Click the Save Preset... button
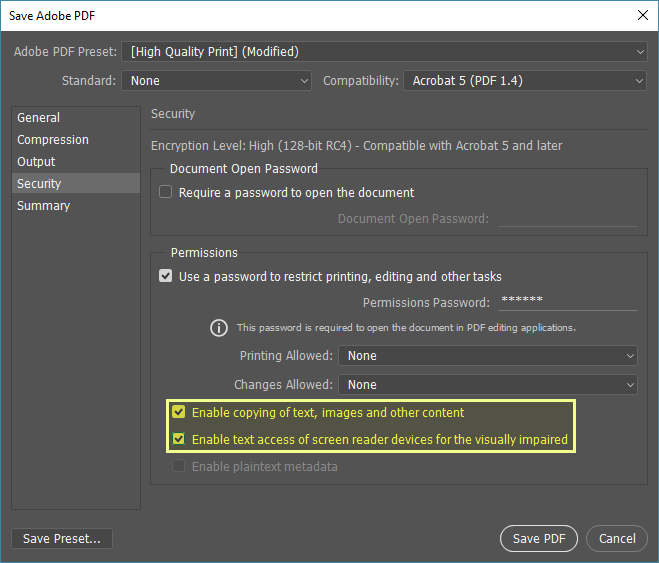 point(62,539)
